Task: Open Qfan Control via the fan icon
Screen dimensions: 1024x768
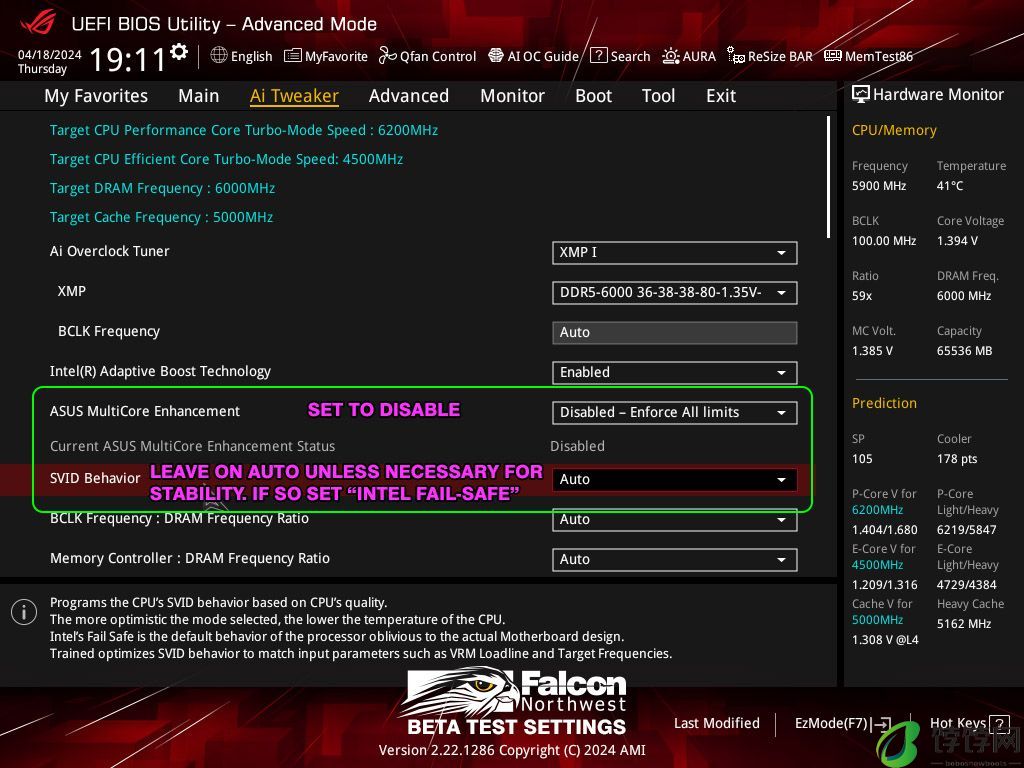Action: 387,56
